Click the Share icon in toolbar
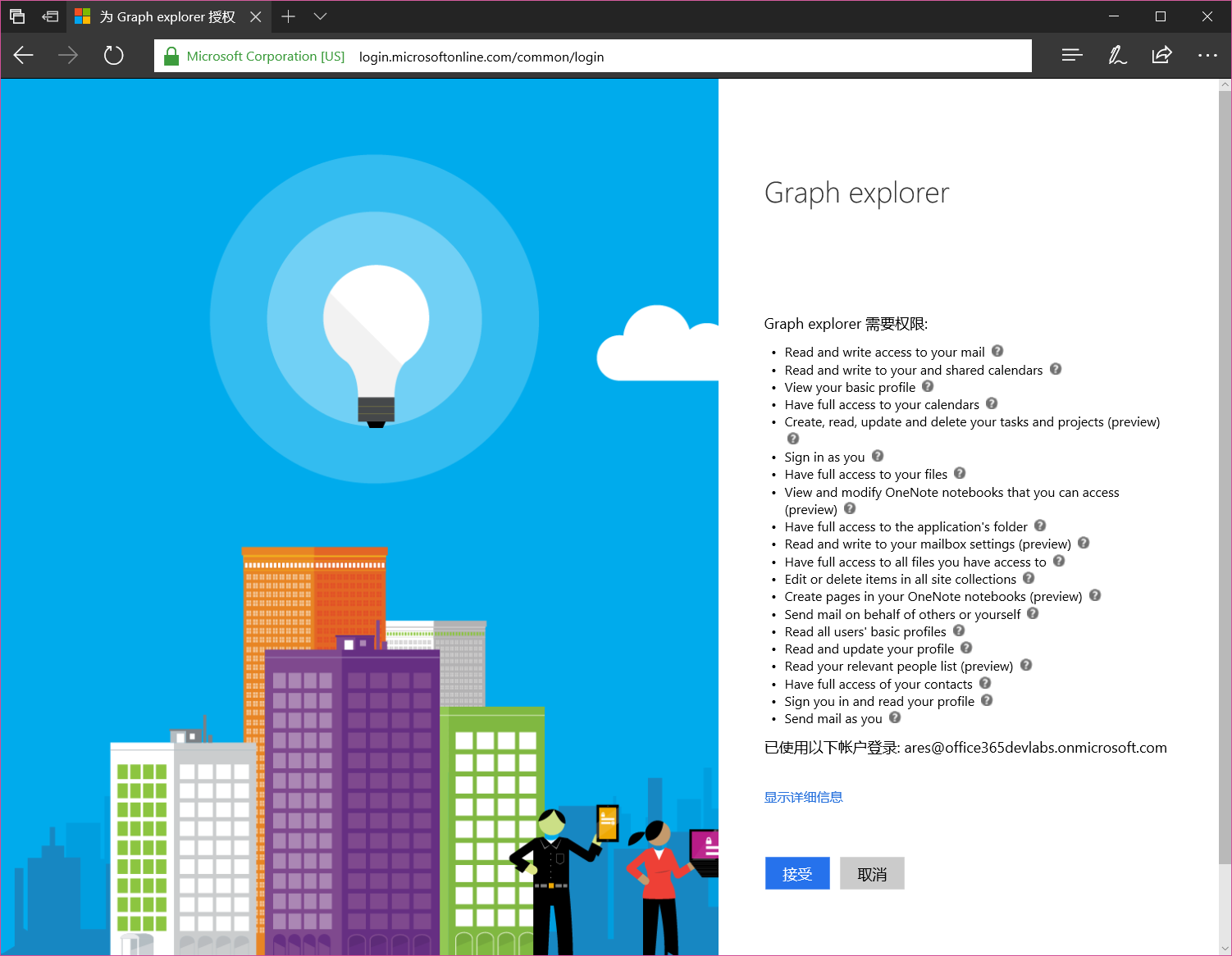1232x956 pixels. click(x=1161, y=56)
